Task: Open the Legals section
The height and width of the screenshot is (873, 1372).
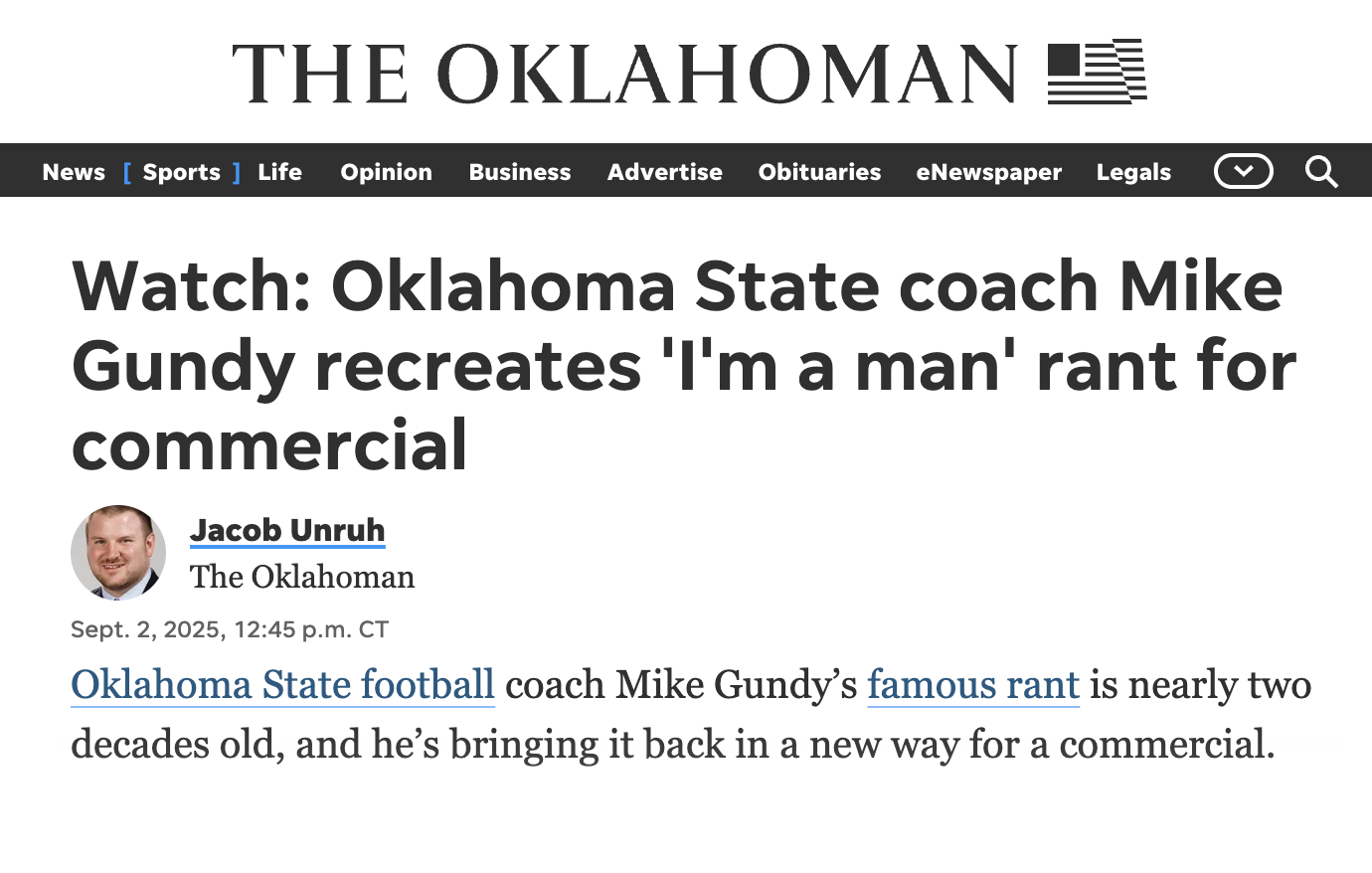Action: coord(1133,171)
